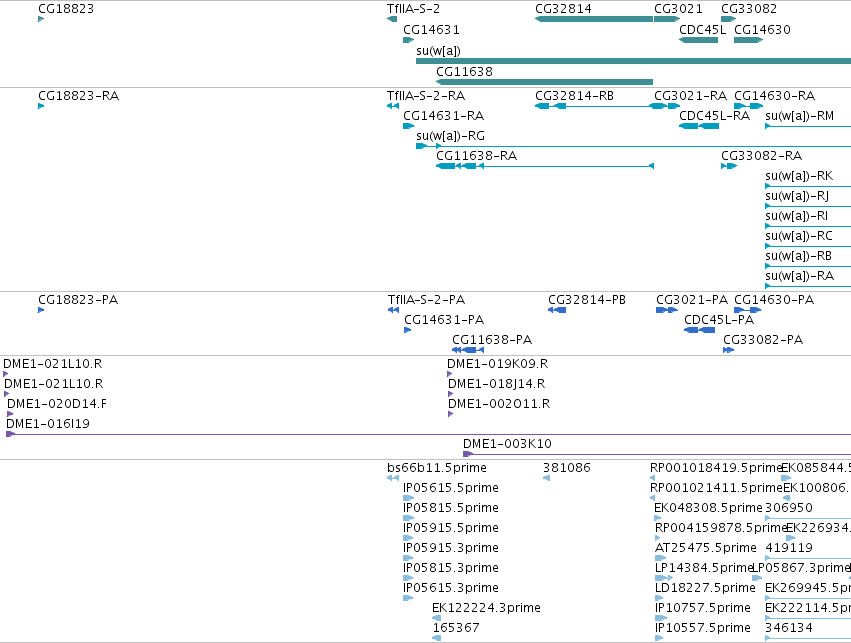Select the su(w[a])-RA transcript label
This screenshot has height=643, width=851.
[x=799, y=276]
